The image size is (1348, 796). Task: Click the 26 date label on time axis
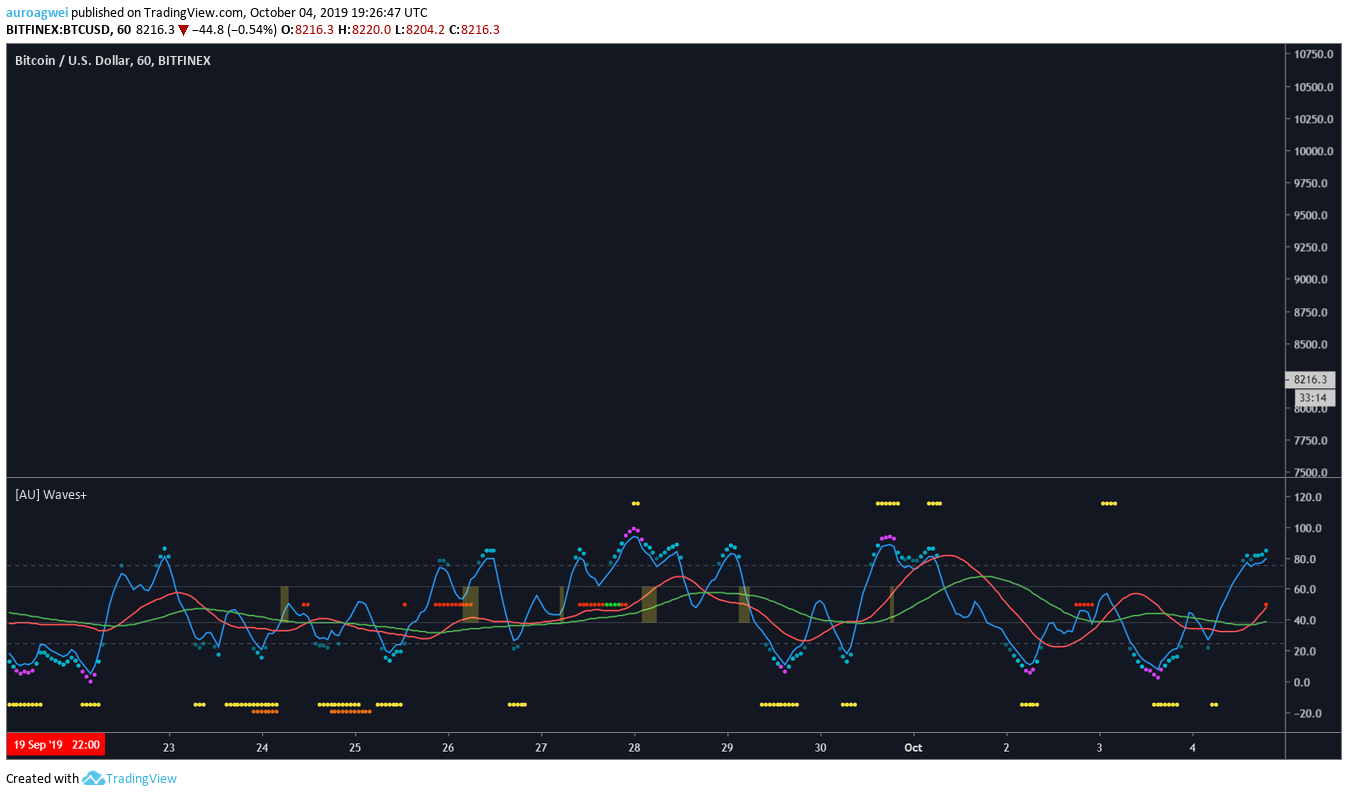coord(448,746)
